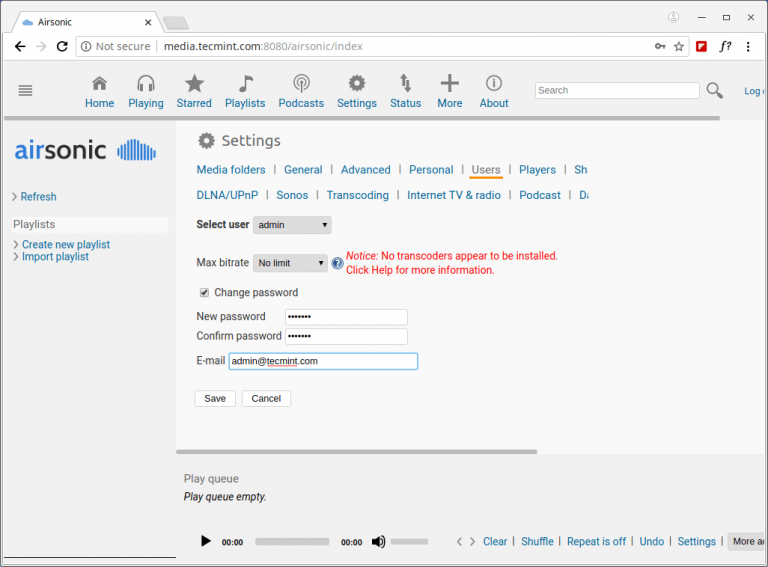Open Playlists music note icon

(245, 83)
